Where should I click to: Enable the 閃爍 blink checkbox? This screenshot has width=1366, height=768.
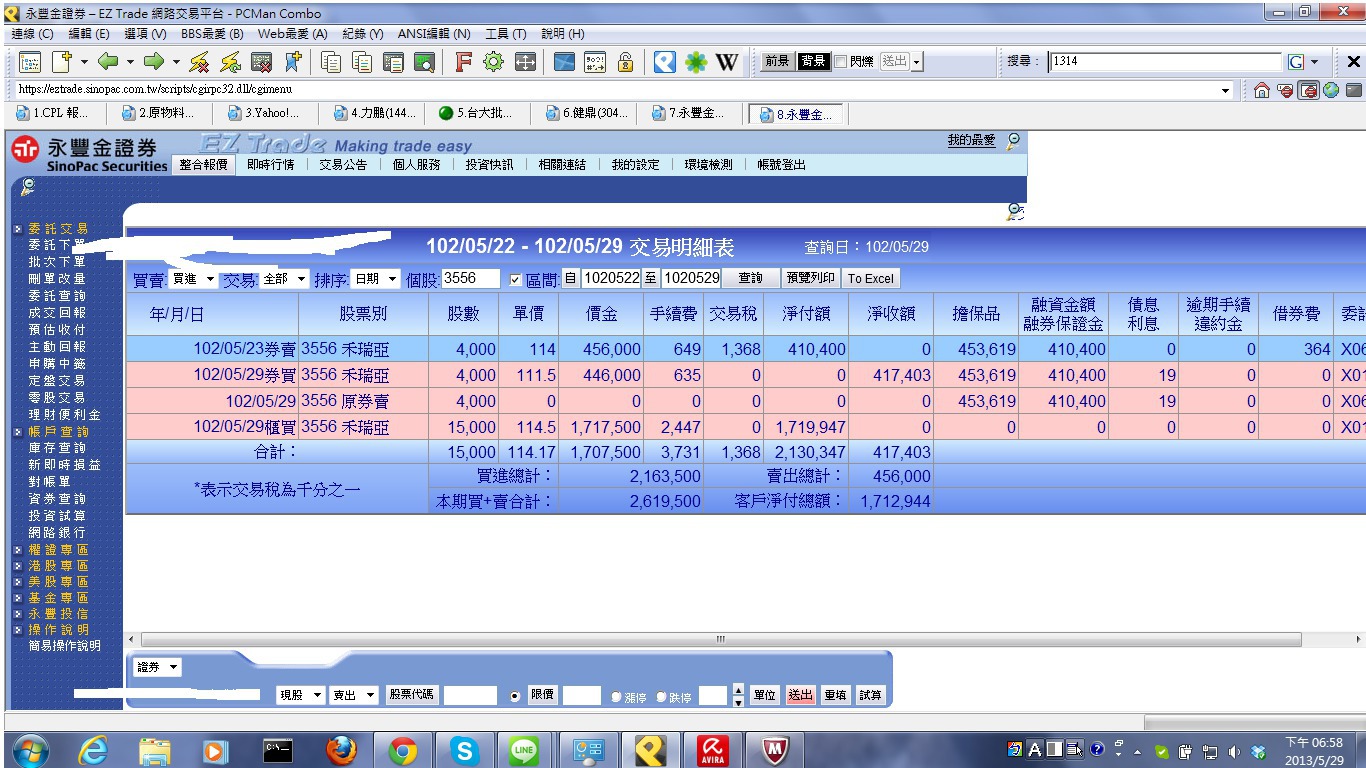(x=841, y=62)
